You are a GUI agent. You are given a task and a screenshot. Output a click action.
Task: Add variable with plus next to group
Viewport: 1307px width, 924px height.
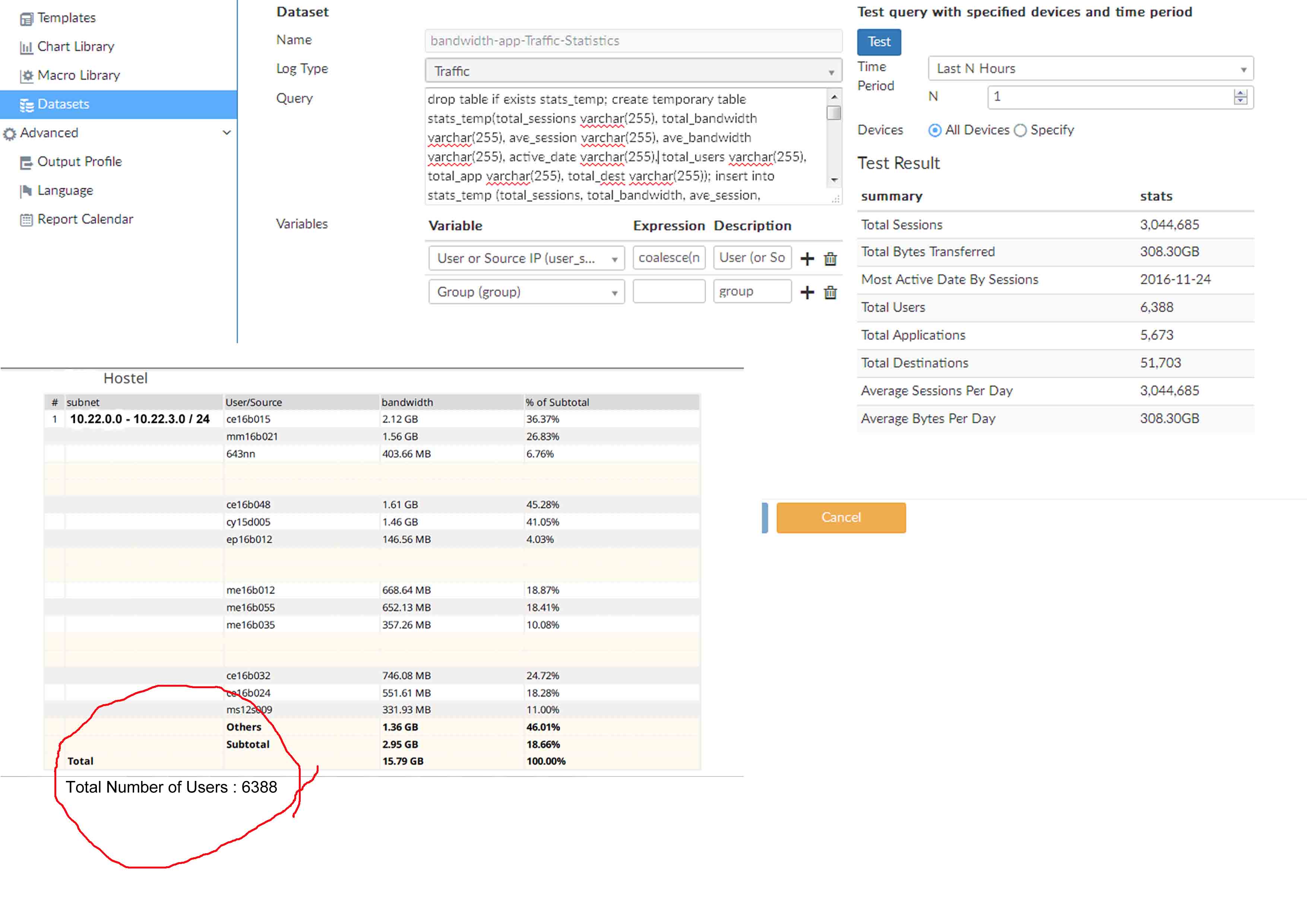807,292
